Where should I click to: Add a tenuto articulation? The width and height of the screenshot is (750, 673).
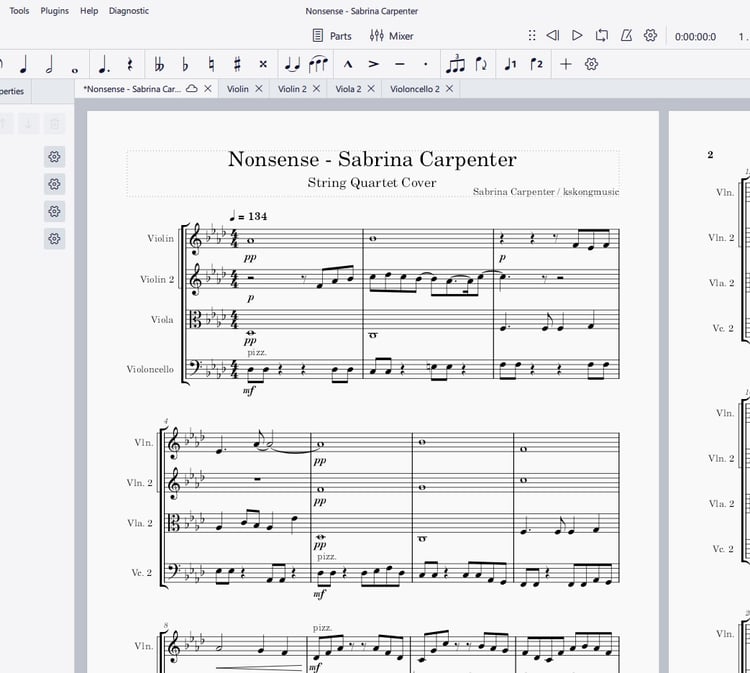400,64
